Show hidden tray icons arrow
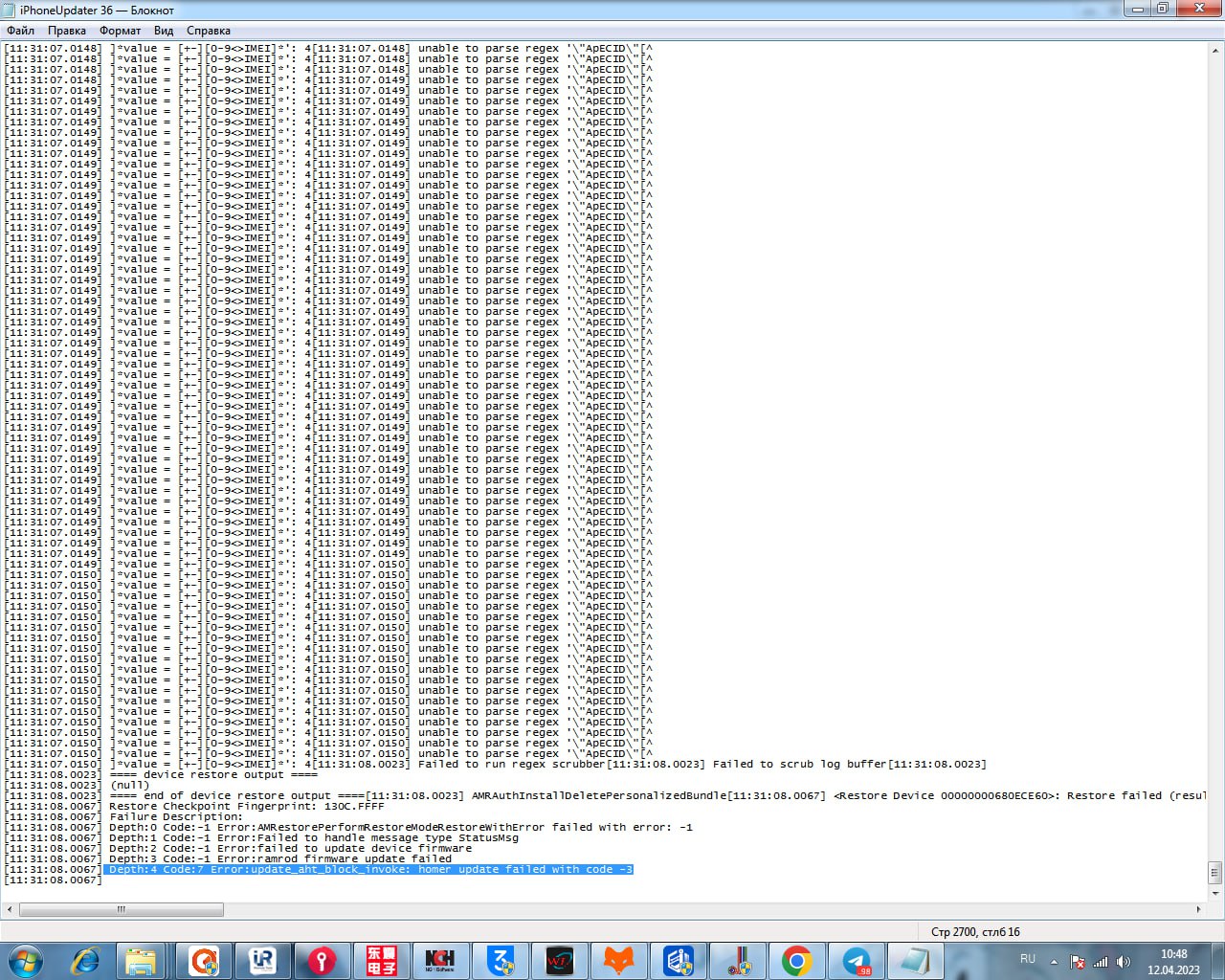Screen dimensions: 1225x980 pos(1054,962)
